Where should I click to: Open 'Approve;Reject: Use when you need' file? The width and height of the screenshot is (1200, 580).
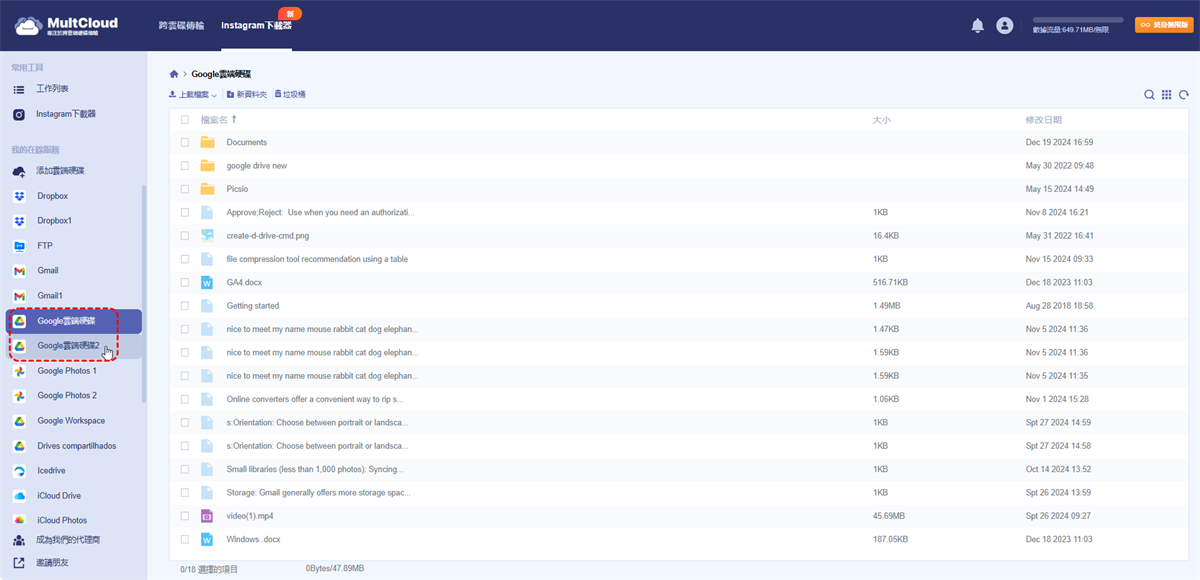pos(320,213)
